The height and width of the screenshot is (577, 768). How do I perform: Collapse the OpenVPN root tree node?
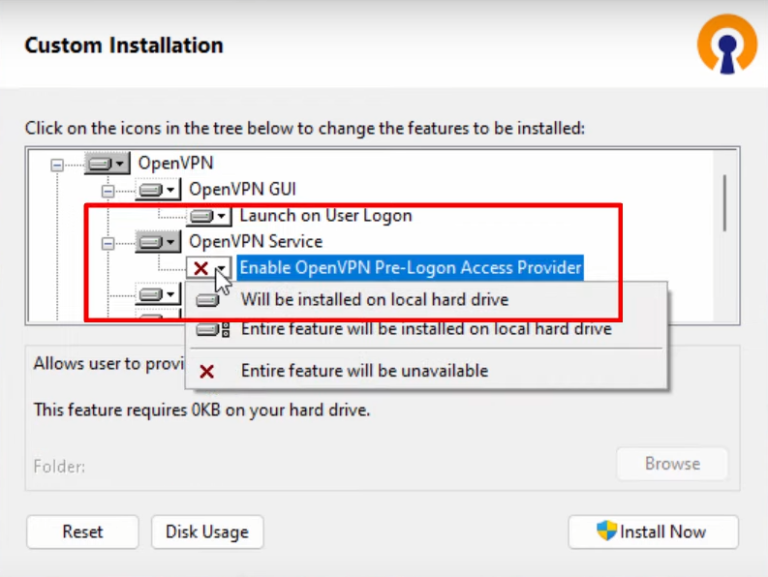click(x=57, y=163)
